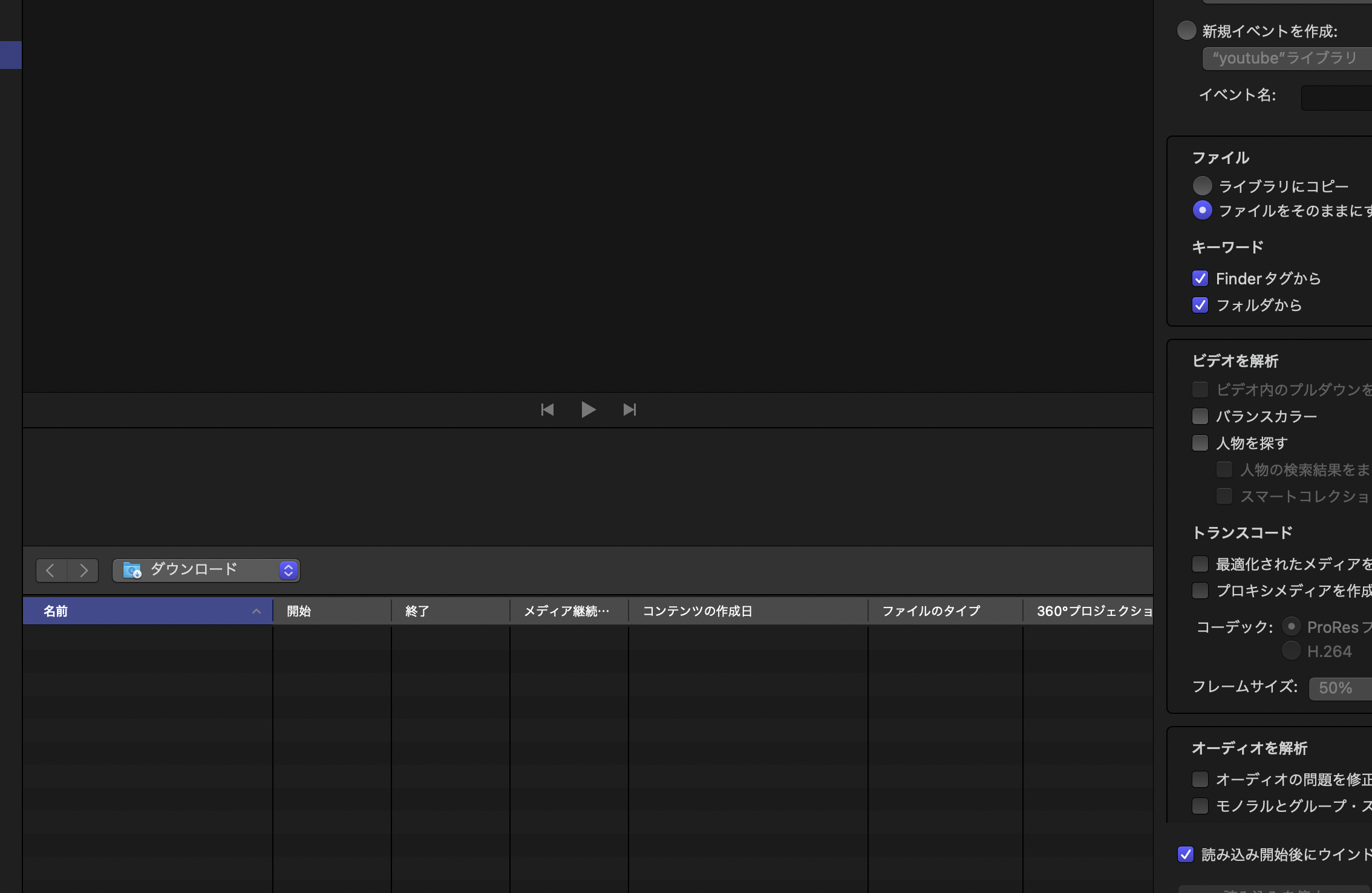
Task: Choose ライブラリにコピー option
Action: (x=1202, y=186)
